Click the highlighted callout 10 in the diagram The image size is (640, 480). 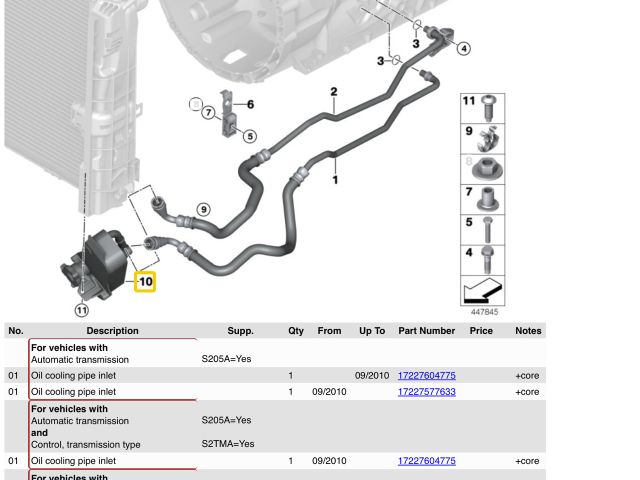pos(145,282)
